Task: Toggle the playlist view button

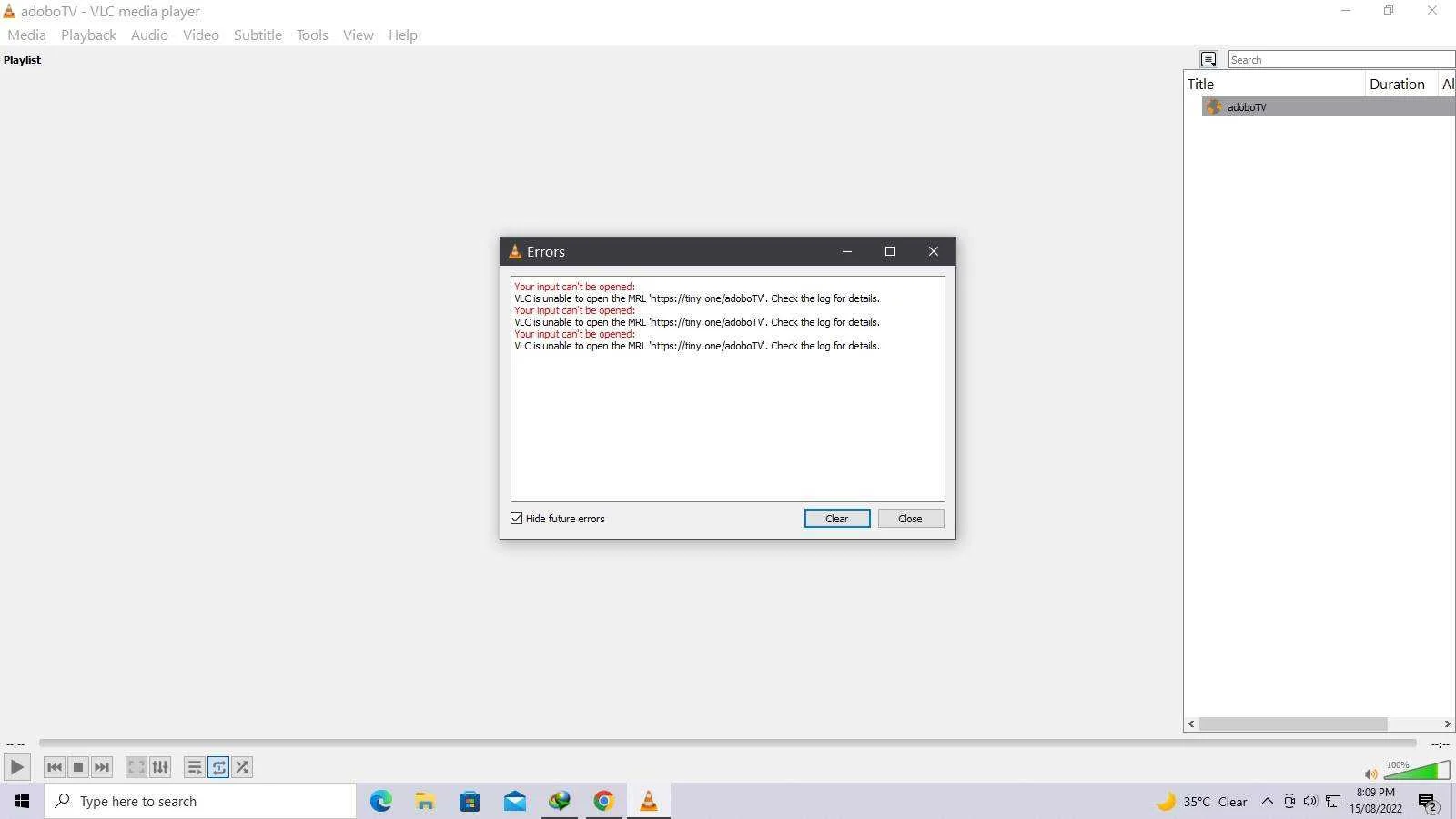Action: coord(195,767)
